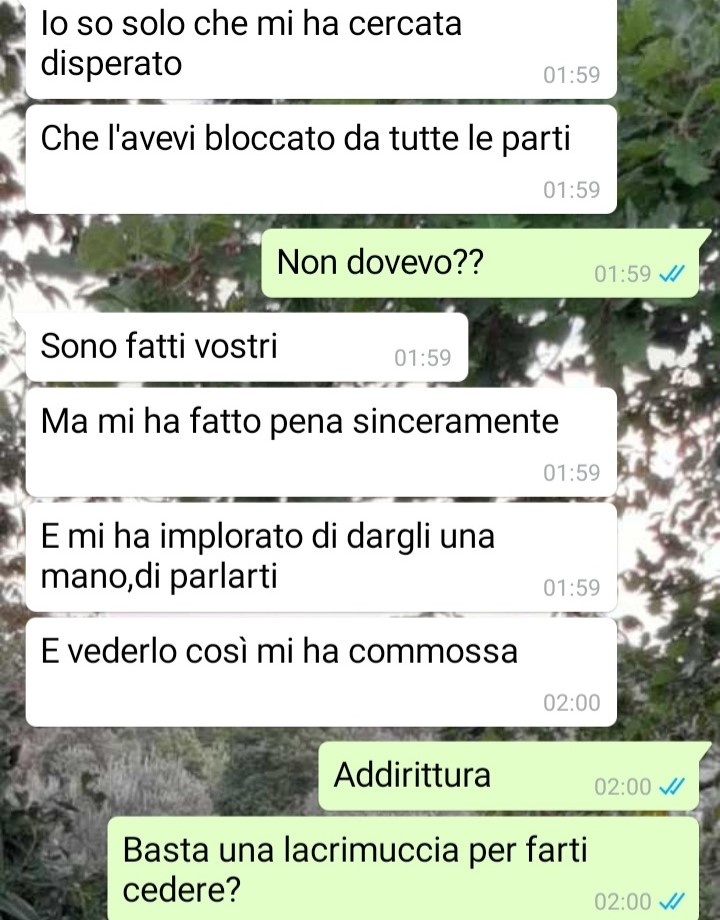This screenshot has width=720, height=920.
Task: Select 'E vederlo così mi ha commossa' bubble
Action: [x=321, y=672]
